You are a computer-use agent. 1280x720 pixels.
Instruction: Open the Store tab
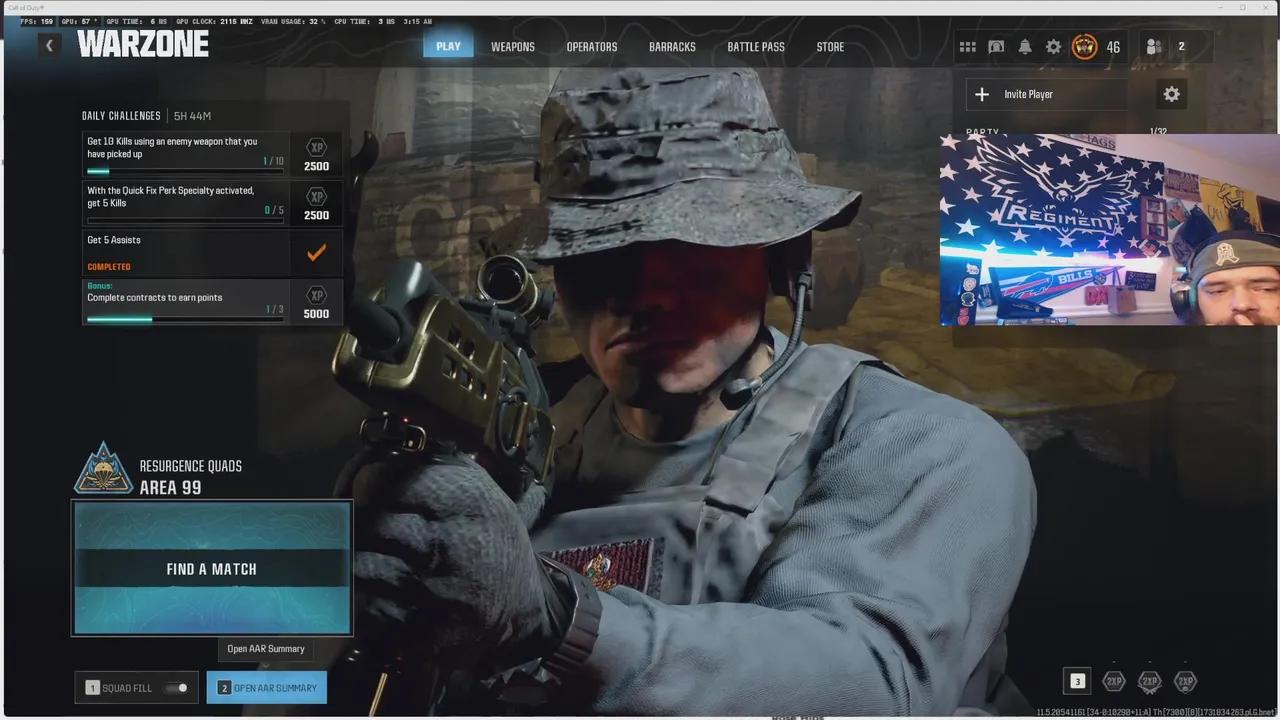830,47
